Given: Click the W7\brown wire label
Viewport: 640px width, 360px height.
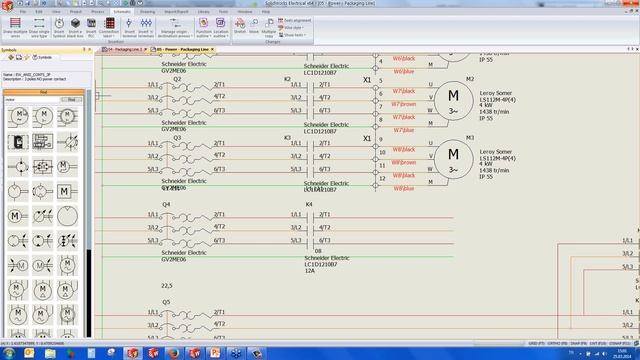Looking at the screenshot, I should pyautogui.click(x=403, y=104).
